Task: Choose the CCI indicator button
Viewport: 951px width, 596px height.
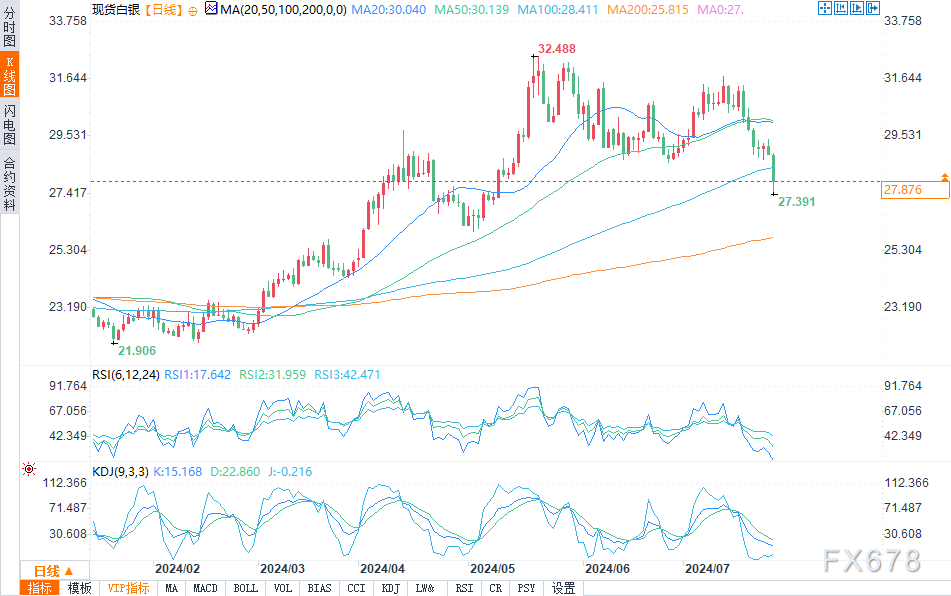Action: point(356,588)
